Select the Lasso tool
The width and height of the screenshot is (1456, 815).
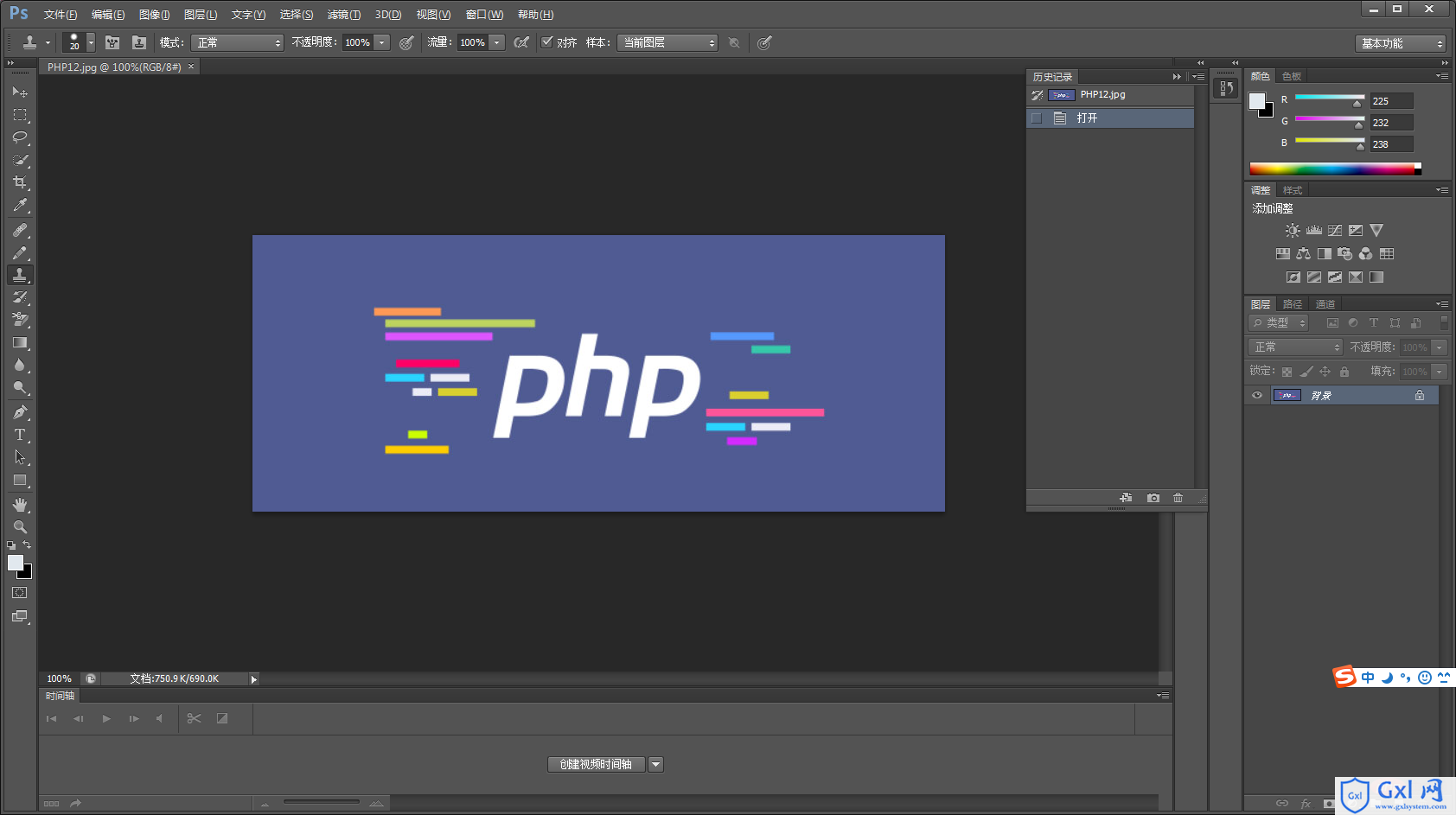tap(19, 137)
